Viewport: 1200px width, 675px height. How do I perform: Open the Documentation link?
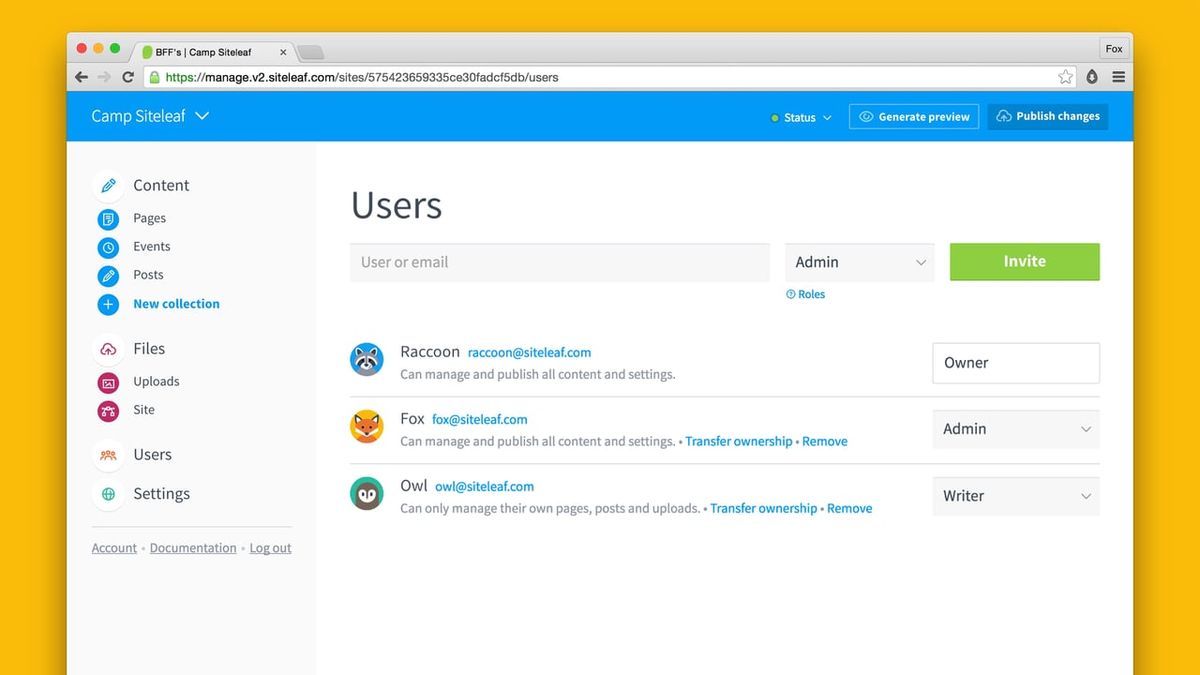[193, 548]
